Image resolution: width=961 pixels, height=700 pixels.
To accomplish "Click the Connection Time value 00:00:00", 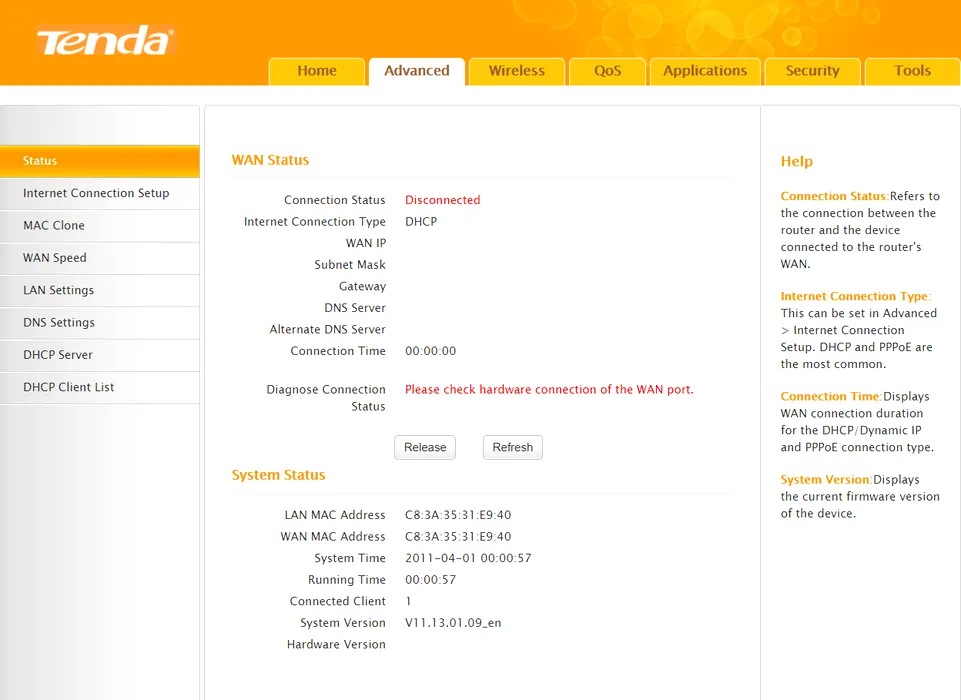I will 430,351.
